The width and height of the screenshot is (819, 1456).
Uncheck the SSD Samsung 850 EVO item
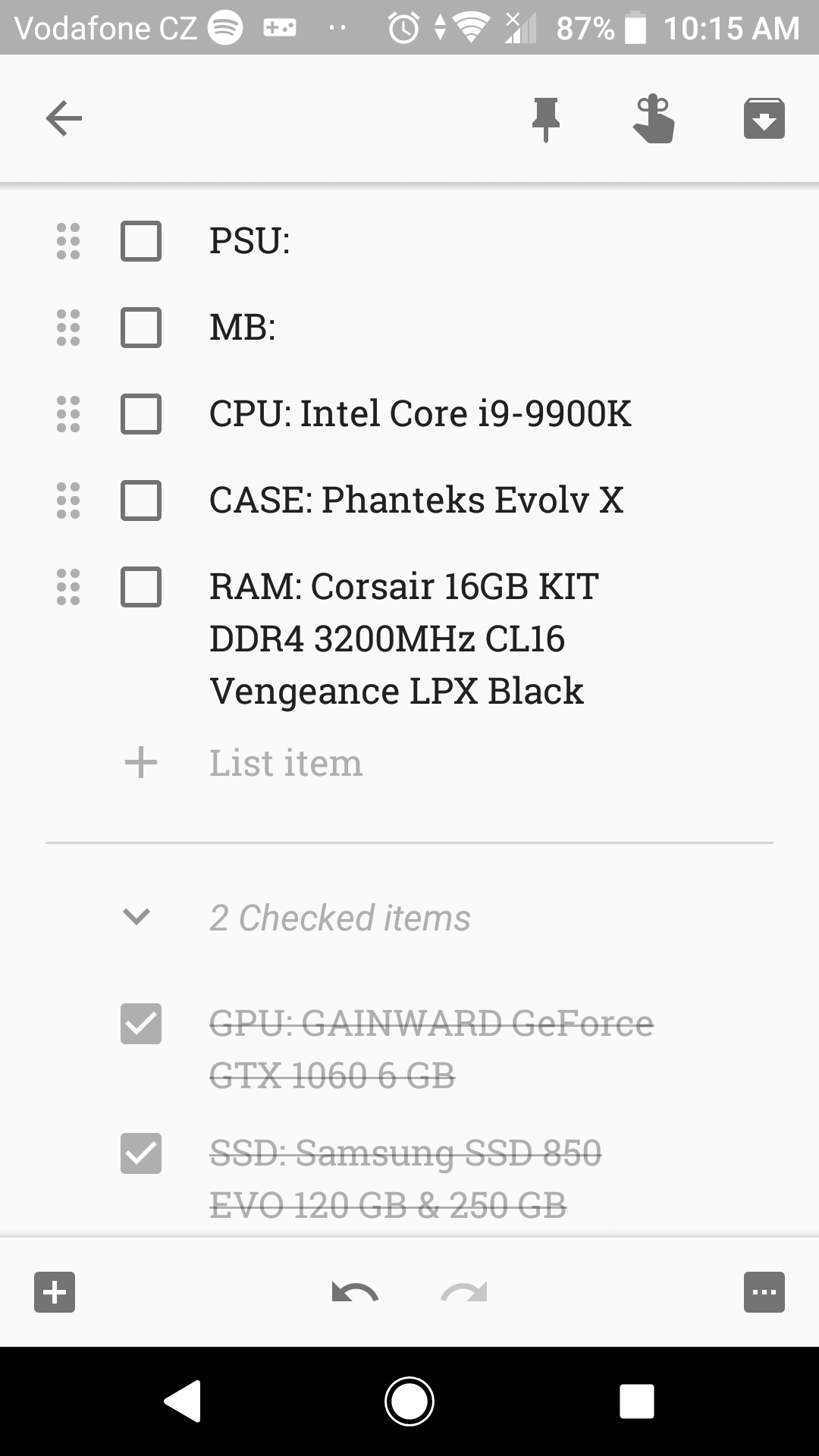[141, 1153]
